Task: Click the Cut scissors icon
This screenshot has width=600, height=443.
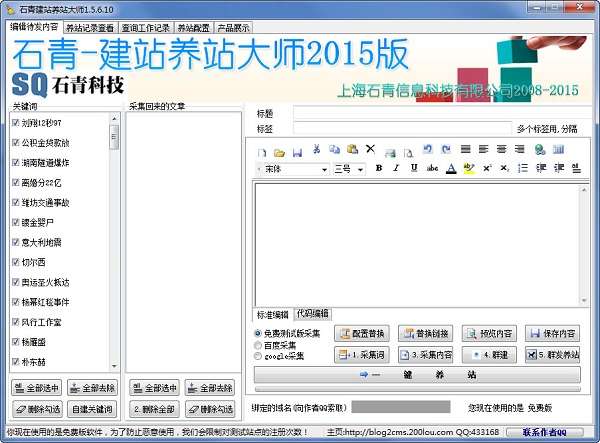Action: pos(316,150)
